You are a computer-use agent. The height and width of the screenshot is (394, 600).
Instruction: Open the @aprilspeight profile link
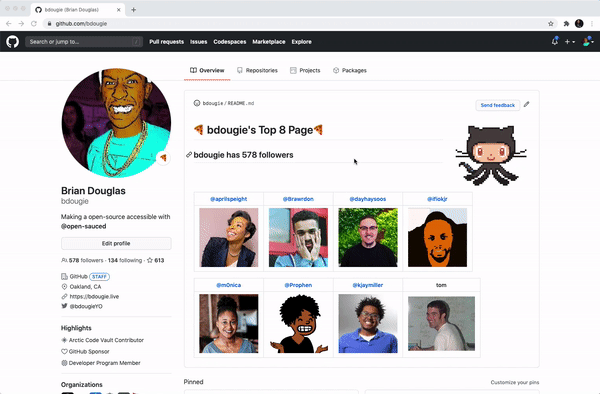click(228, 199)
